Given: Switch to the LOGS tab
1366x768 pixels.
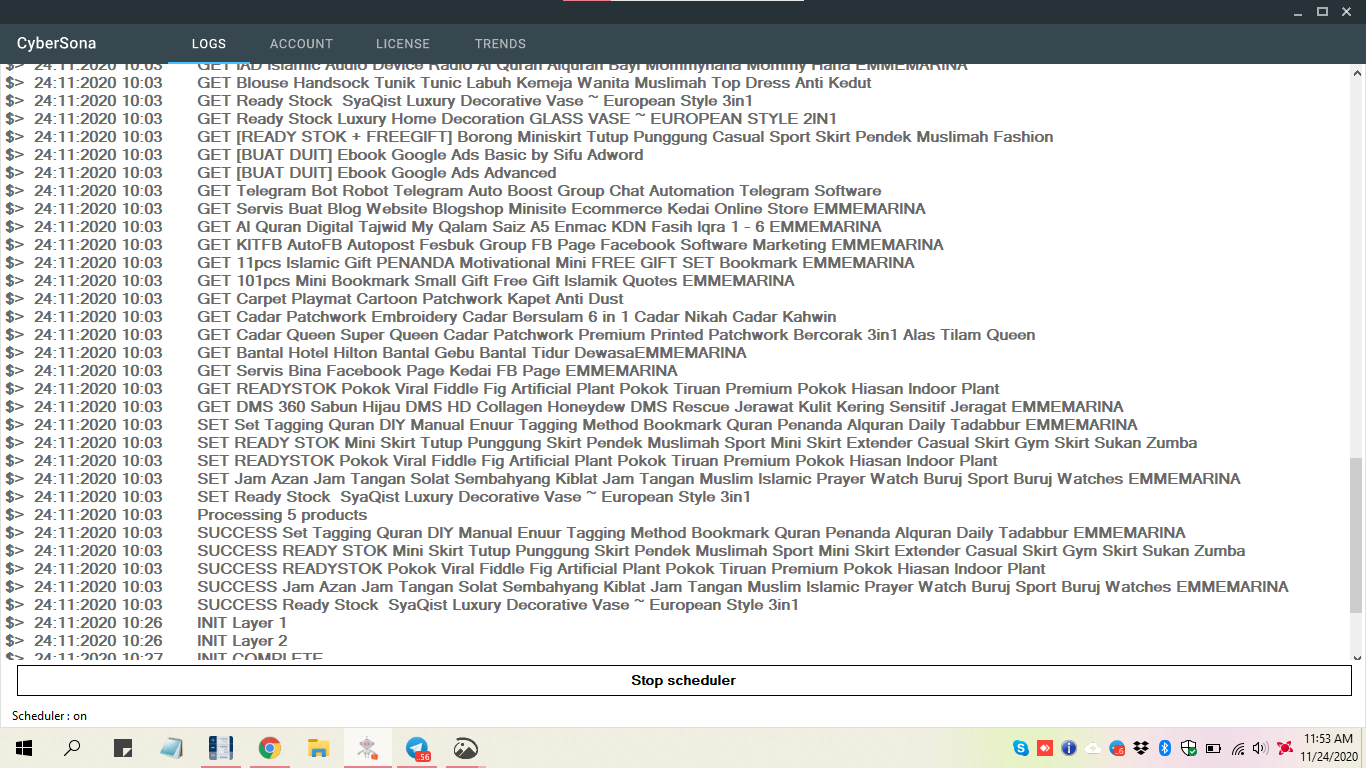Looking at the screenshot, I should 209,44.
